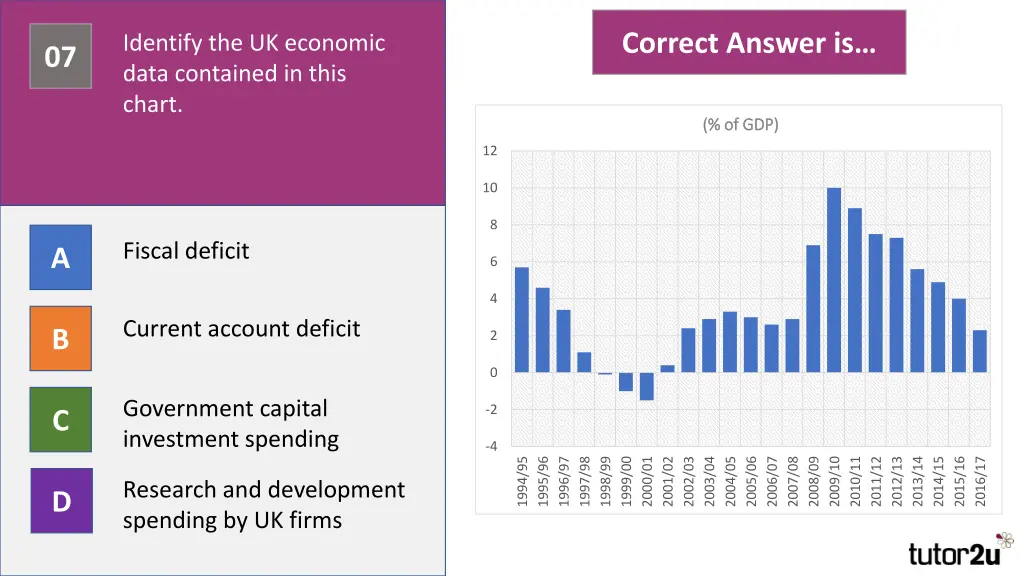Choose Government capital investment spending option

click(231, 423)
